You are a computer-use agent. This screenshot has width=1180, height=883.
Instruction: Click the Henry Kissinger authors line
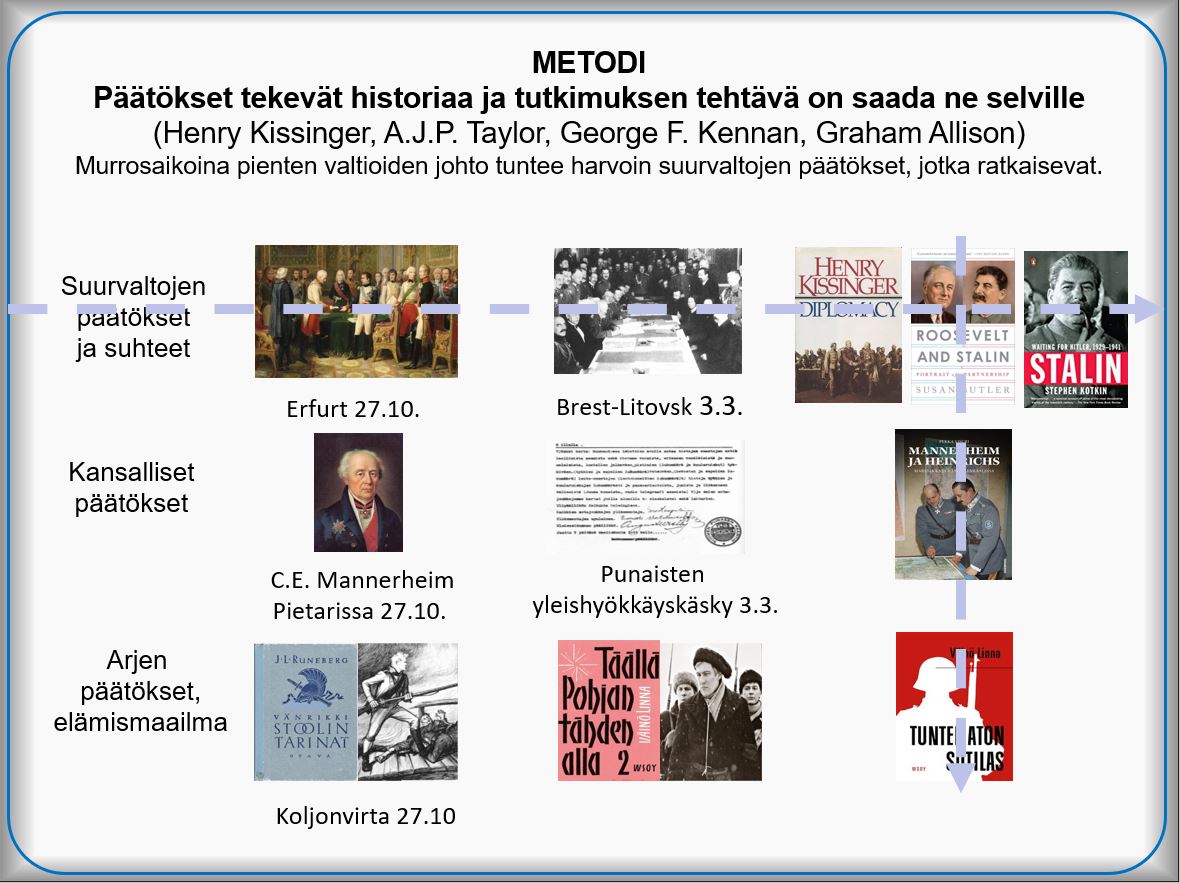[x=588, y=132]
